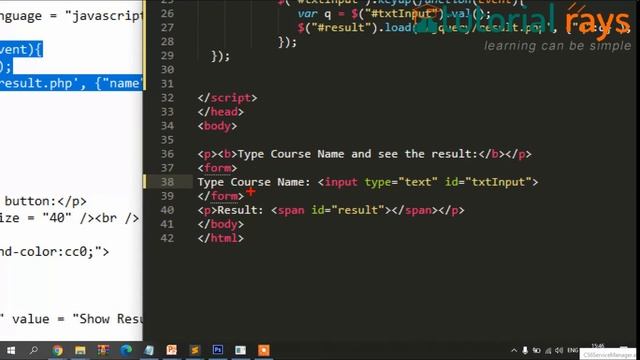Screen dimensions: 640x360
Task: Click line number 38 in the gutter
Action: (167, 182)
